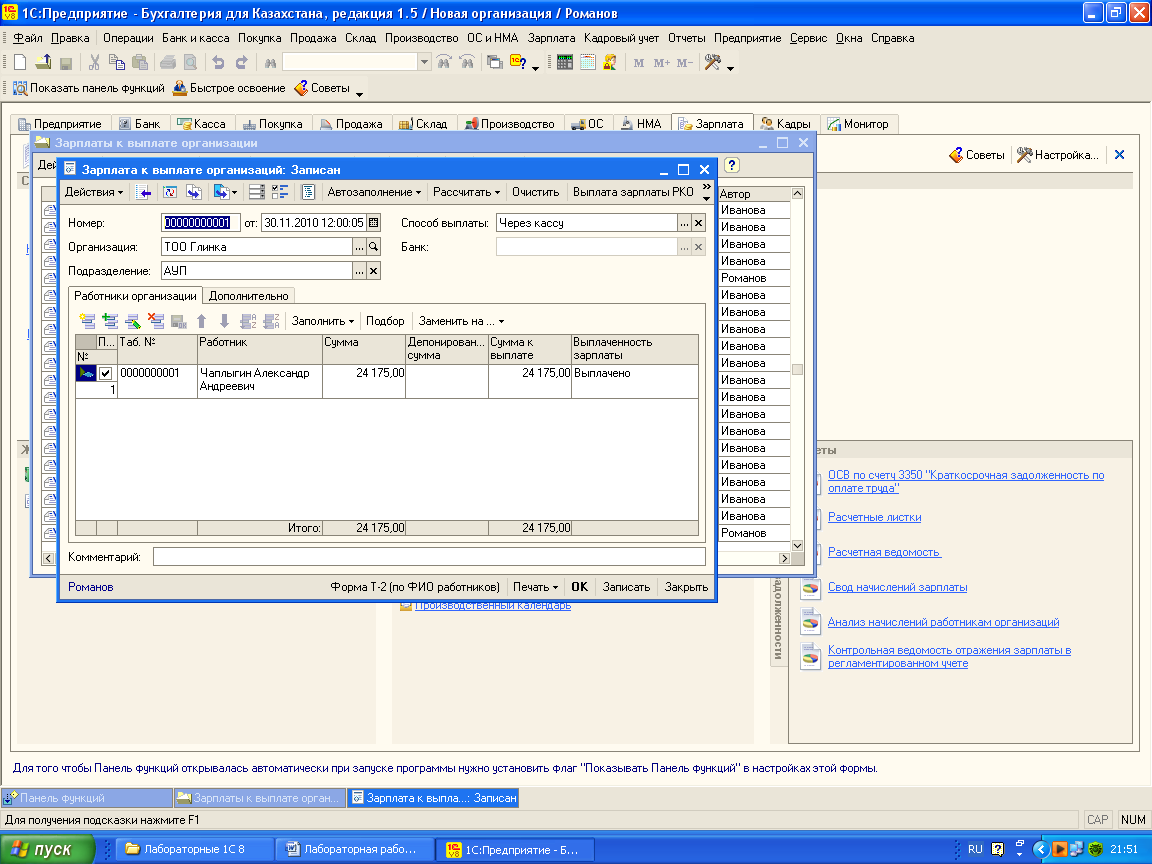Click the Reread refresh icon in document toolbar

pyautogui.click(x=170, y=192)
